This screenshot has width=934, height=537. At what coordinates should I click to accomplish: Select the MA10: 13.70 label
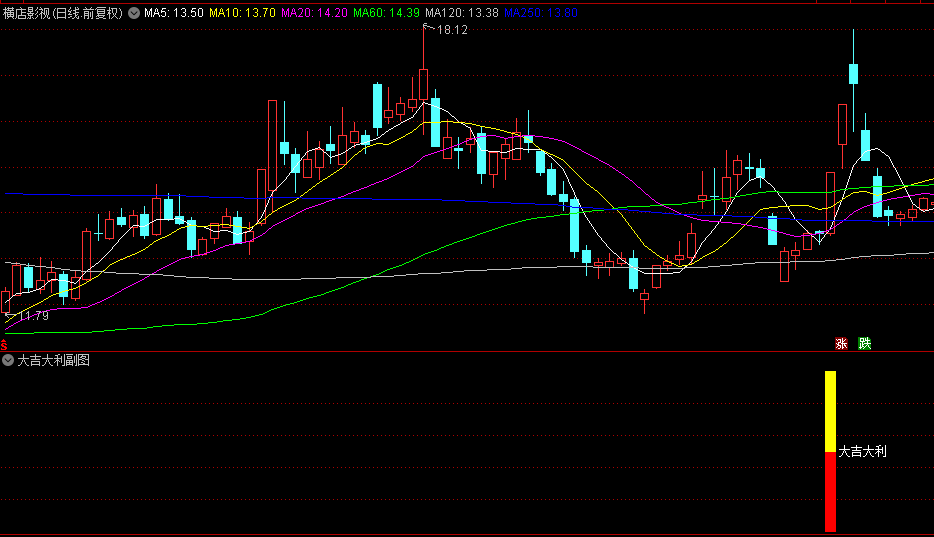[242, 13]
